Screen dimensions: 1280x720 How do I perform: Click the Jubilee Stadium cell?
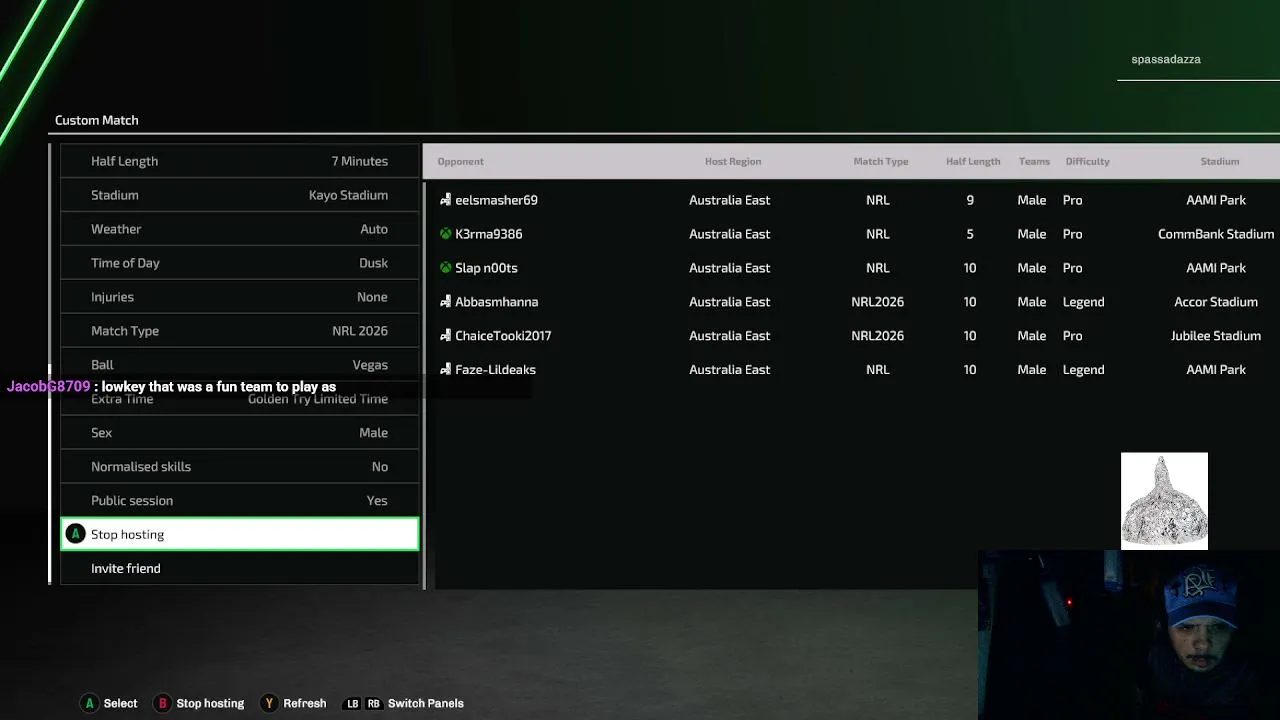(1216, 336)
